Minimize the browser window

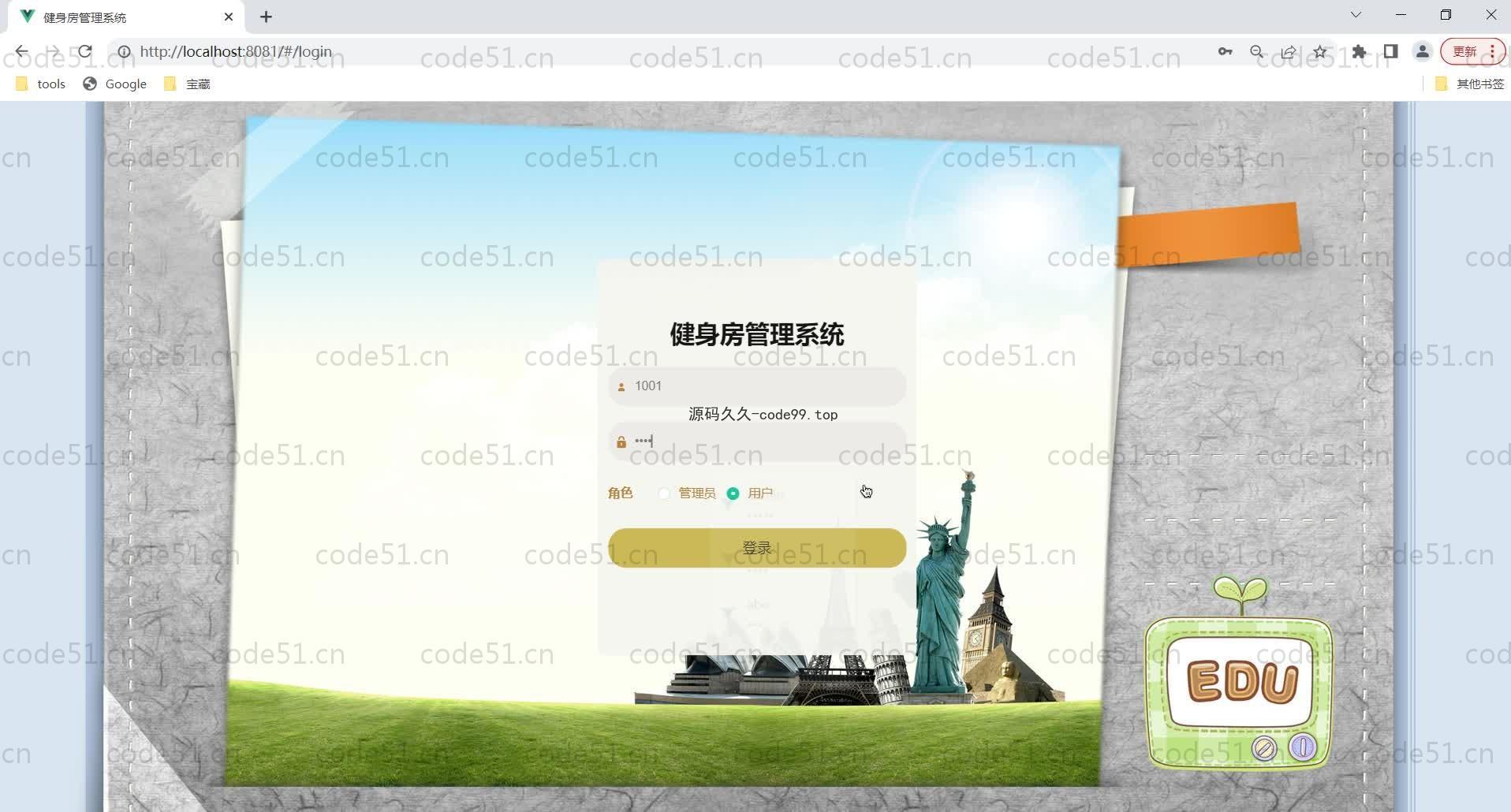pos(1401,15)
